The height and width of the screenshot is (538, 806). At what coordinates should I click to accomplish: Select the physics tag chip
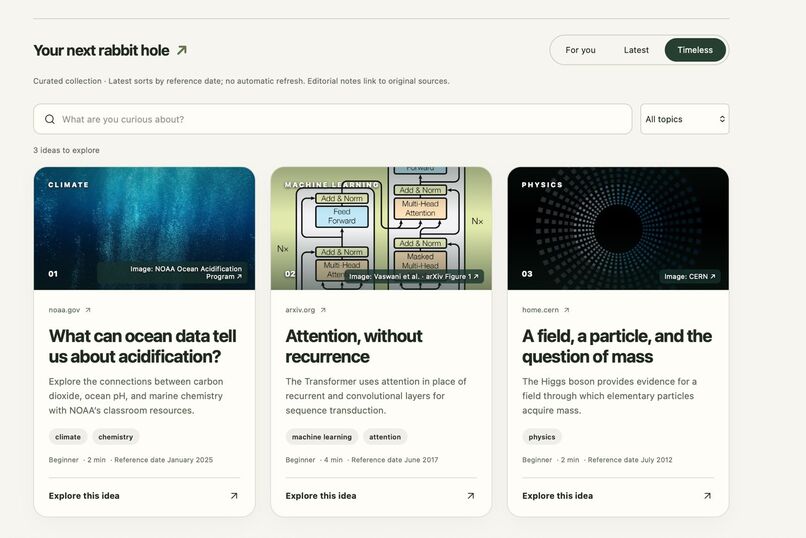click(x=542, y=437)
